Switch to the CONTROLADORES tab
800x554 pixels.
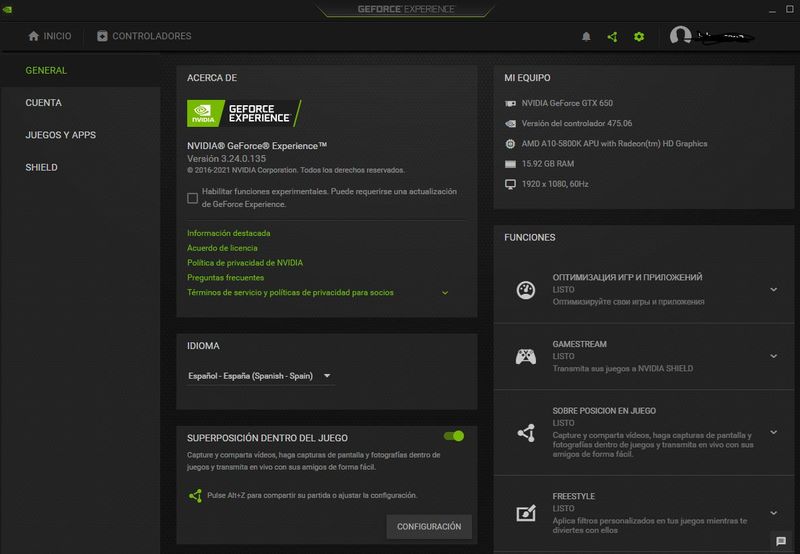(x=144, y=36)
